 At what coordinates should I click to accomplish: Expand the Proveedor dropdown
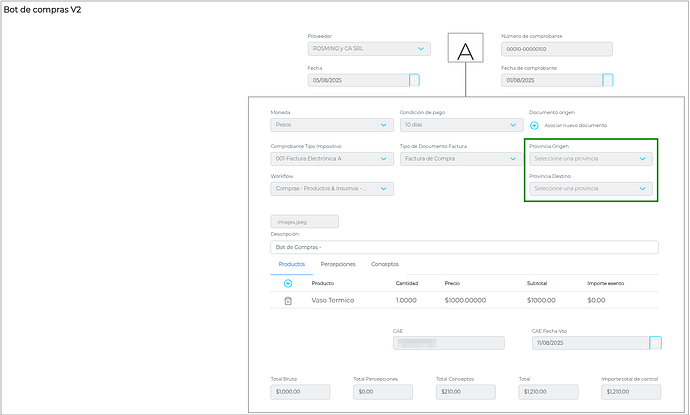[424, 48]
